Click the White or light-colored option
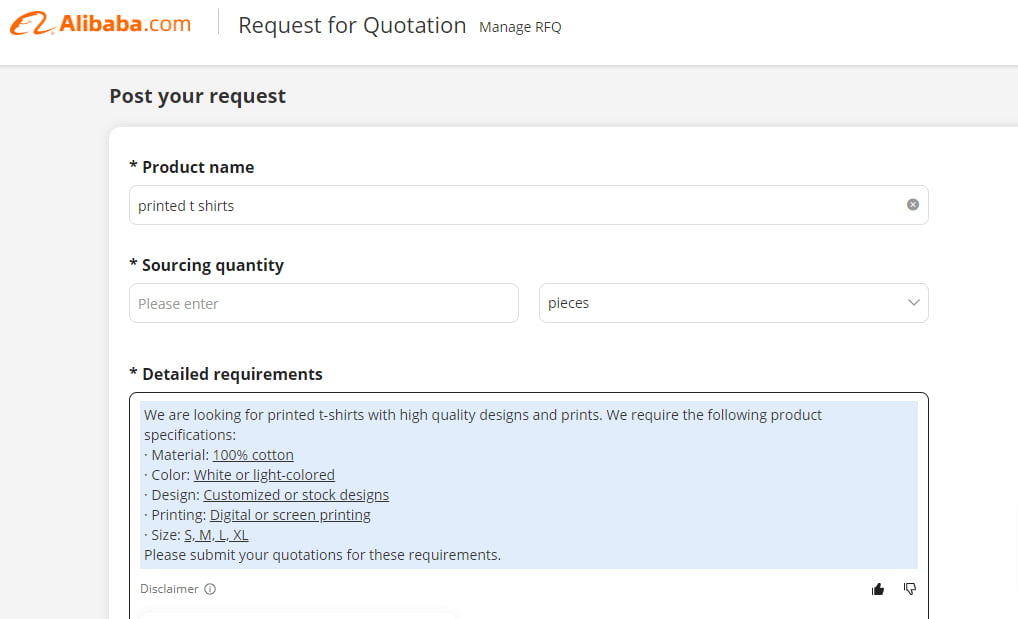The image size is (1018, 619). tap(264, 475)
